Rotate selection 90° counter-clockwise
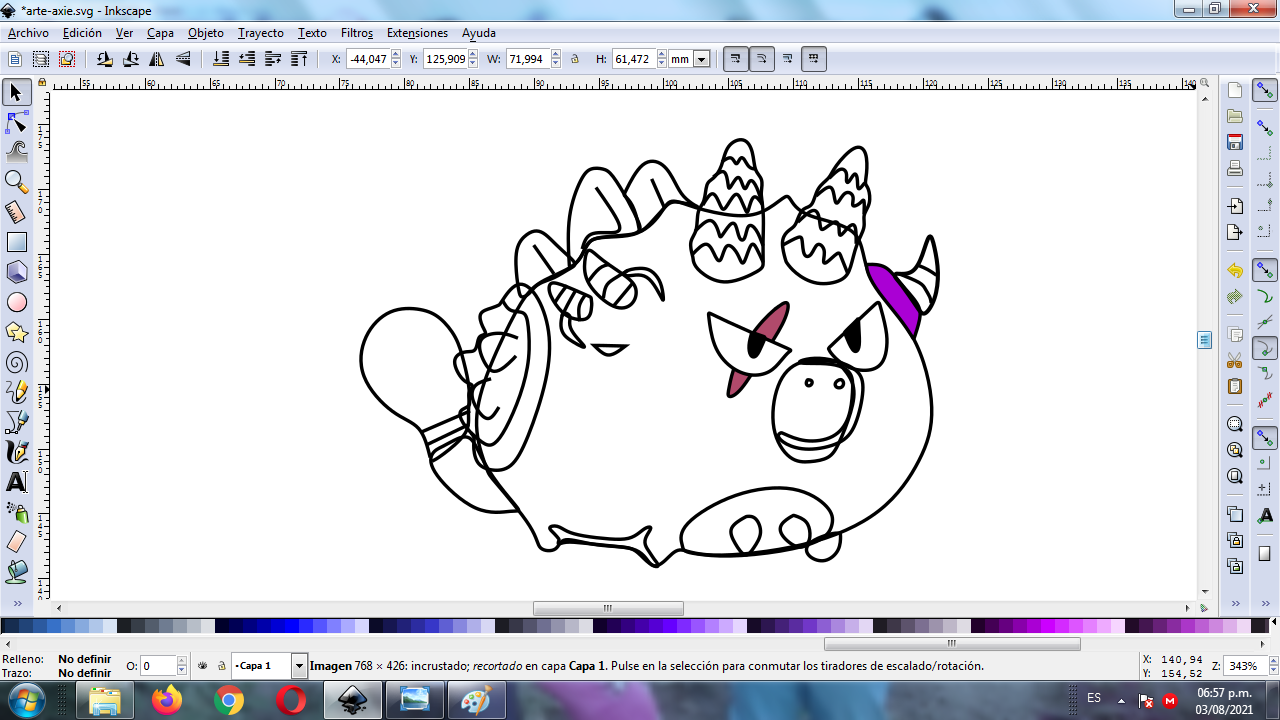Image resolution: width=1280 pixels, height=720 pixels. click(105, 59)
